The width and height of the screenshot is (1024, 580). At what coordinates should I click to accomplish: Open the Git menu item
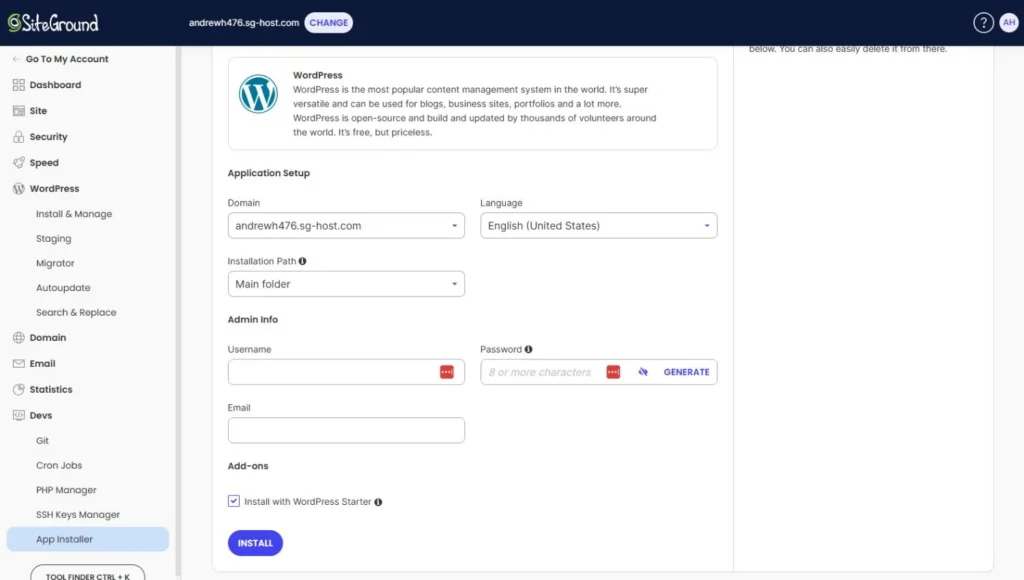[42, 441]
